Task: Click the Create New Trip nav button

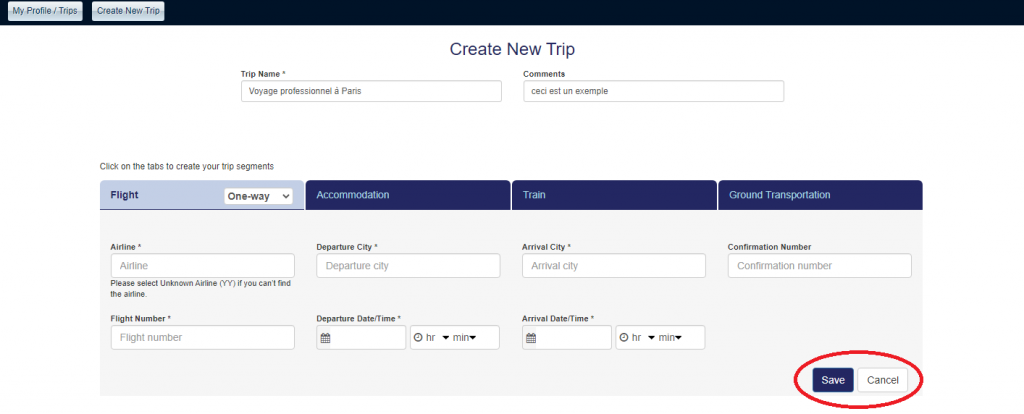Action: [128, 11]
